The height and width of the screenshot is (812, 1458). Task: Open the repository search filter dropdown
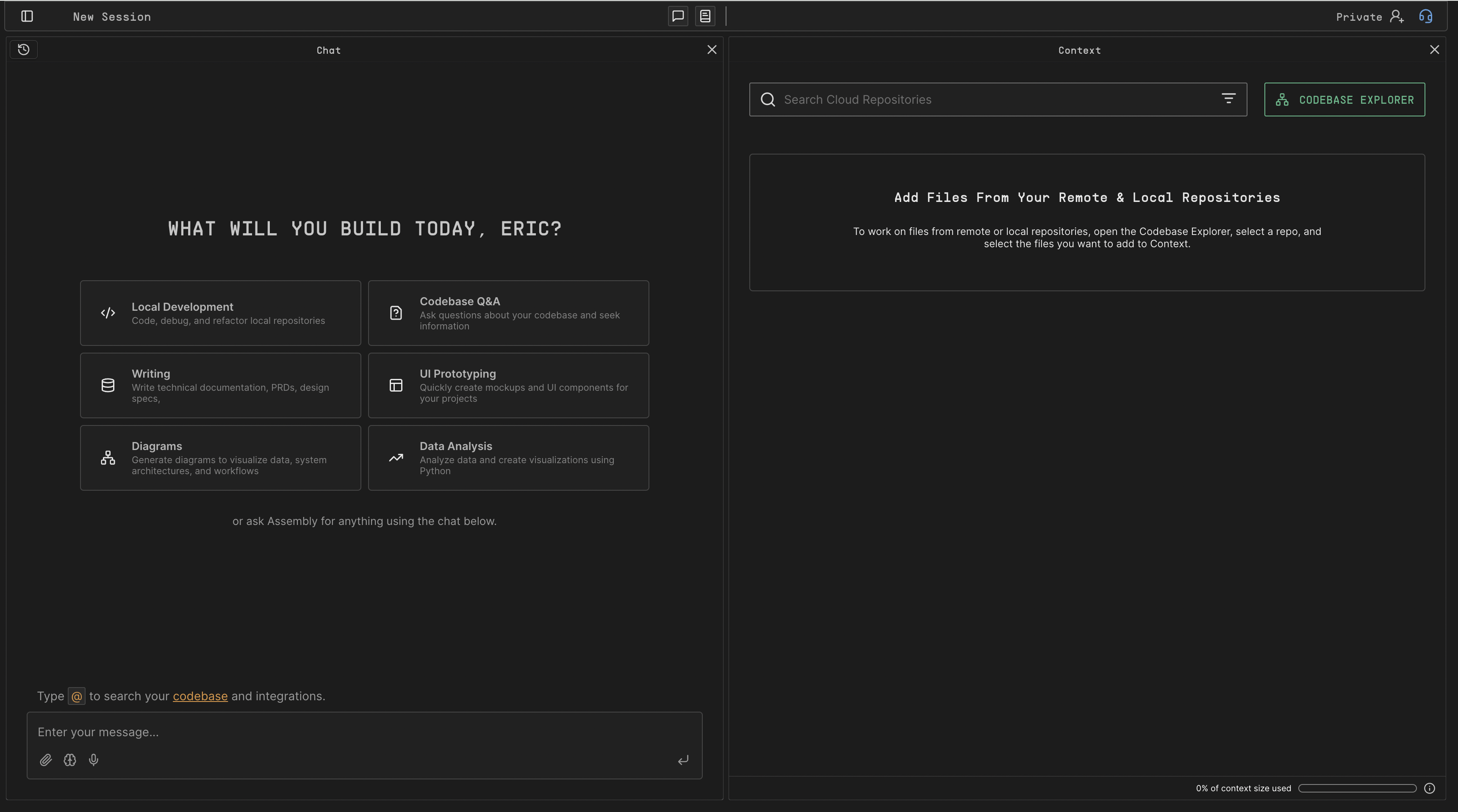point(1228,99)
